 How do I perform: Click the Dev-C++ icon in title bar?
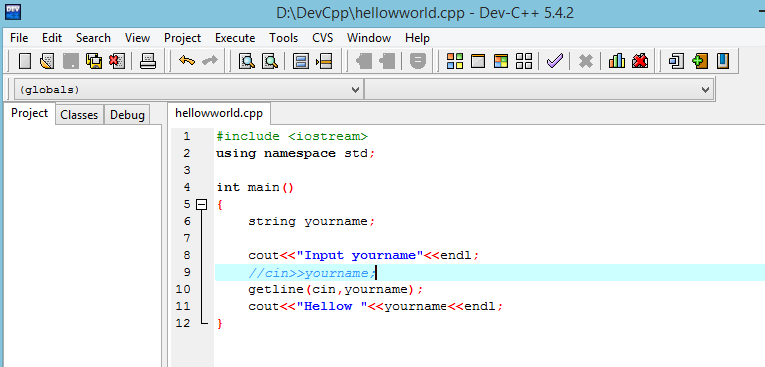(x=13, y=12)
